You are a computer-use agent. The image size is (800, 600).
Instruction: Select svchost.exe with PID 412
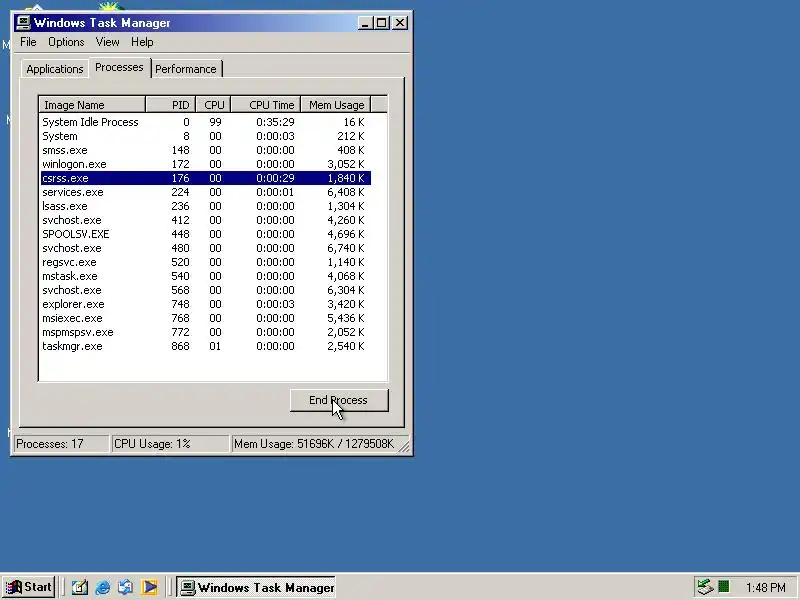(206, 220)
